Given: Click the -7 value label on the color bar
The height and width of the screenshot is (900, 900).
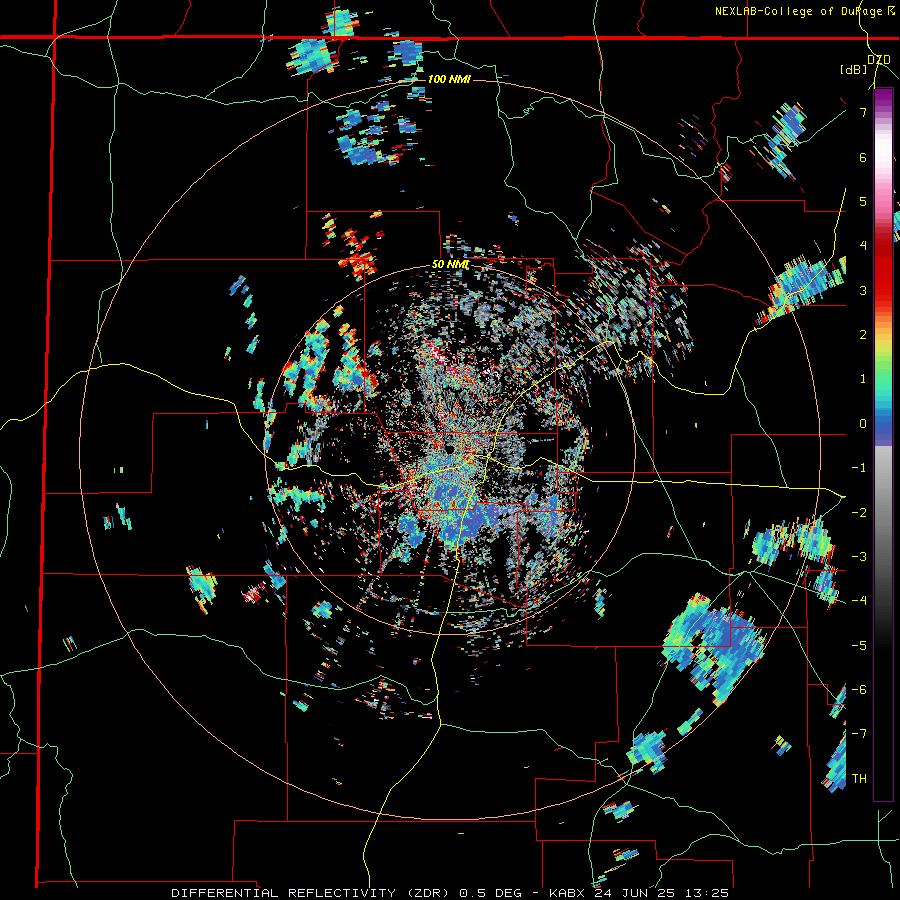Looking at the screenshot, I should (x=859, y=734).
